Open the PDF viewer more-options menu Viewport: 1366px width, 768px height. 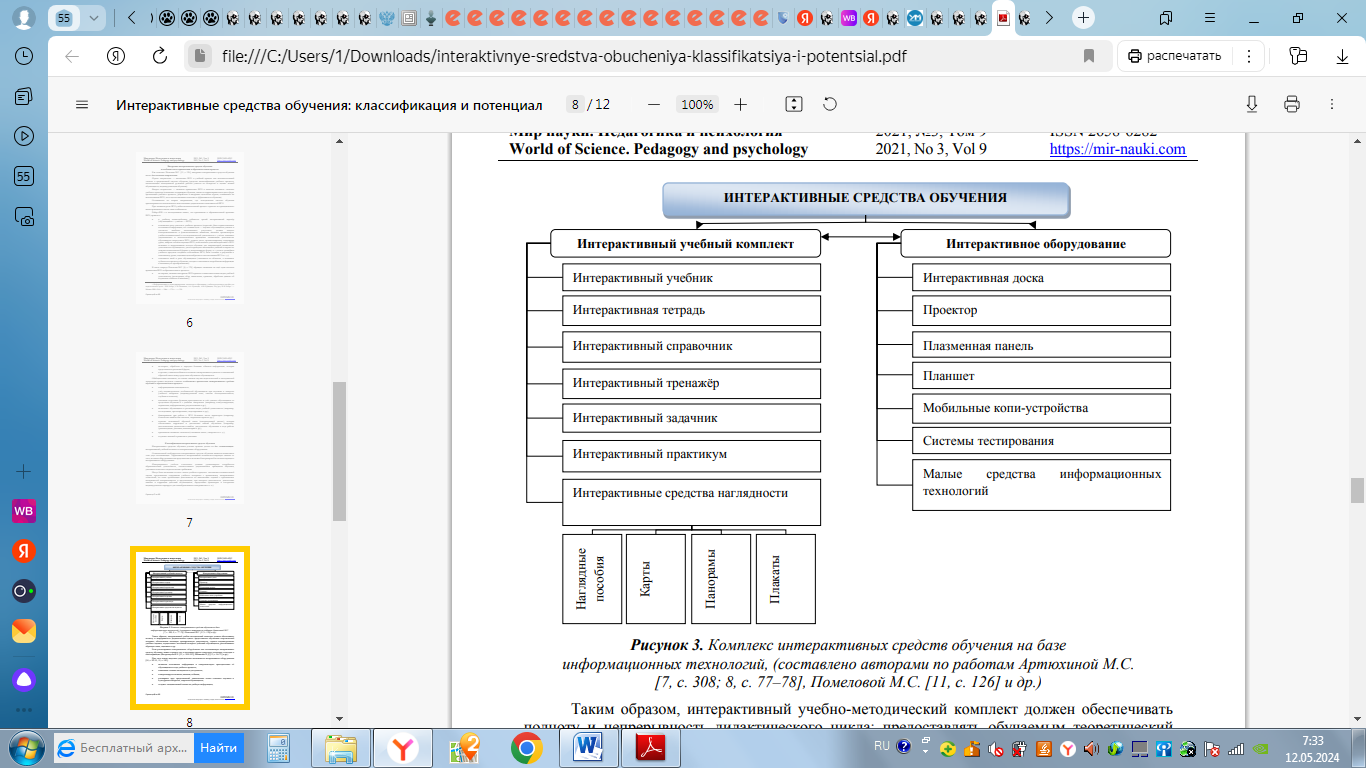coord(1332,104)
